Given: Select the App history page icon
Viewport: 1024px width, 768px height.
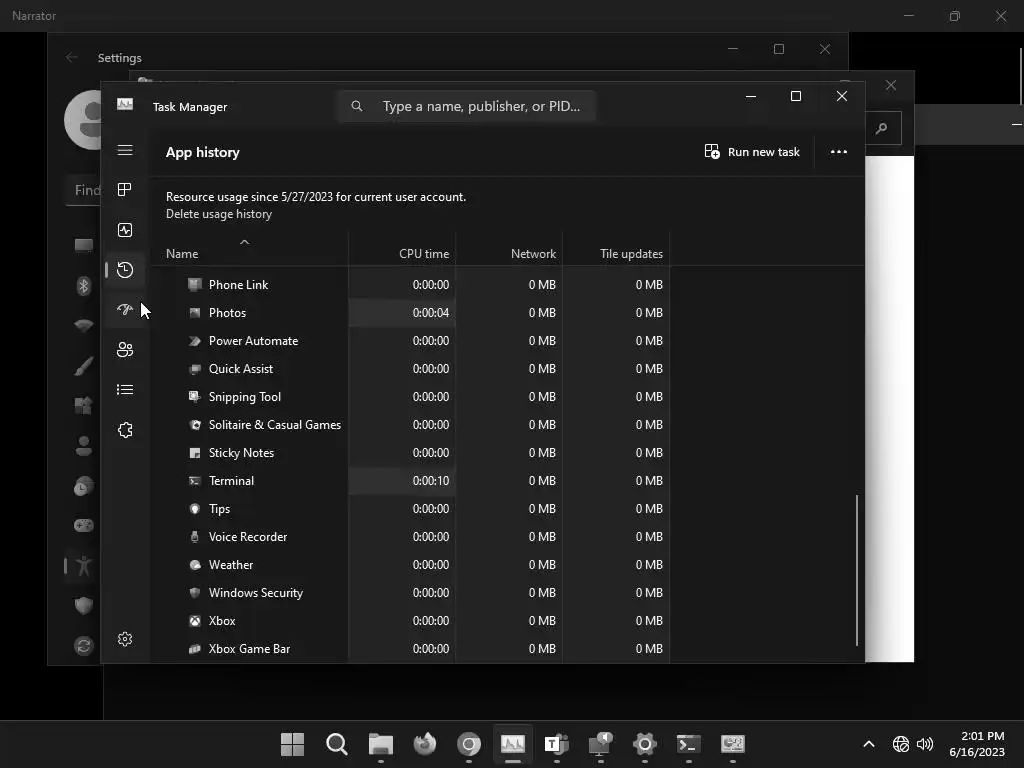Looking at the screenshot, I should [125, 270].
